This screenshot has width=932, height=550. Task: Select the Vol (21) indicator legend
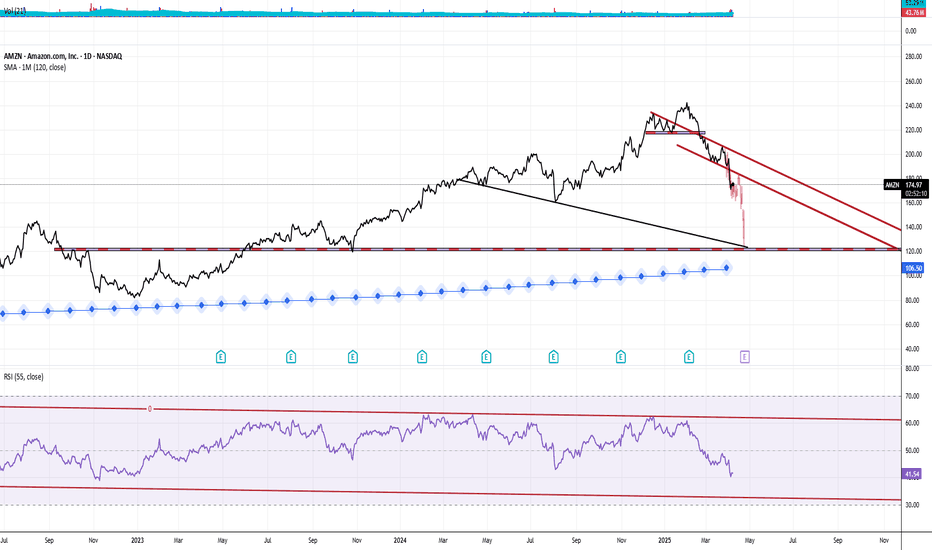15,11
